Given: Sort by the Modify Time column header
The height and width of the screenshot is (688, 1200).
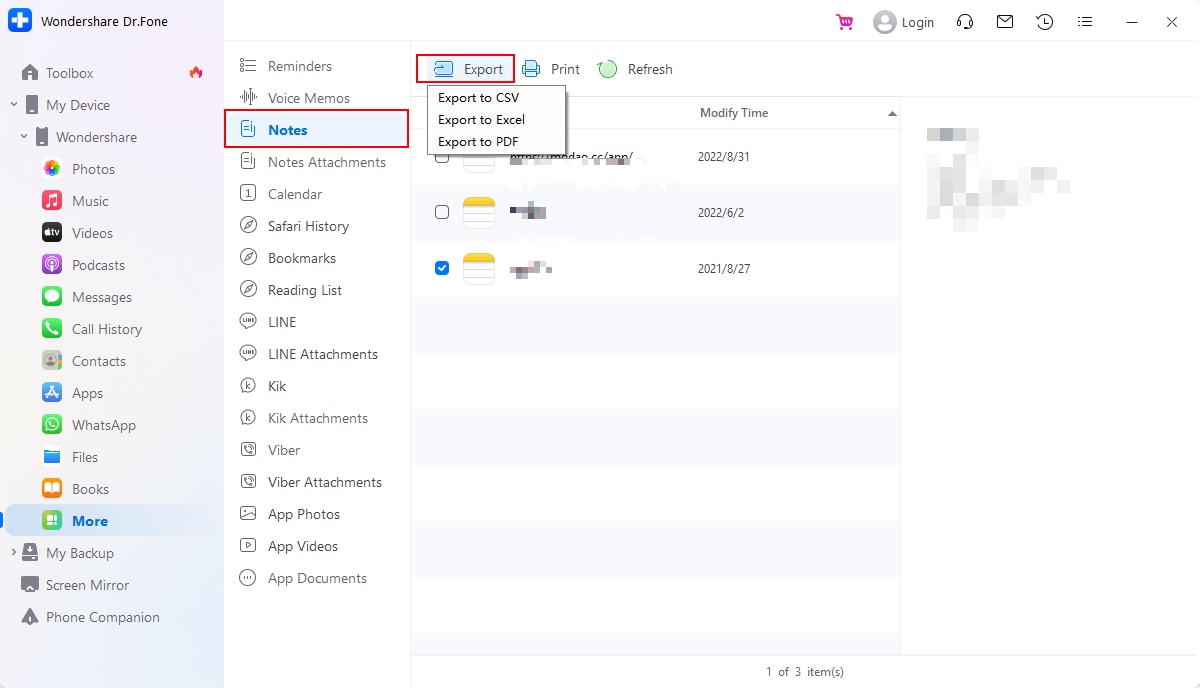Looking at the screenshot, I should (x=734, y=113).
